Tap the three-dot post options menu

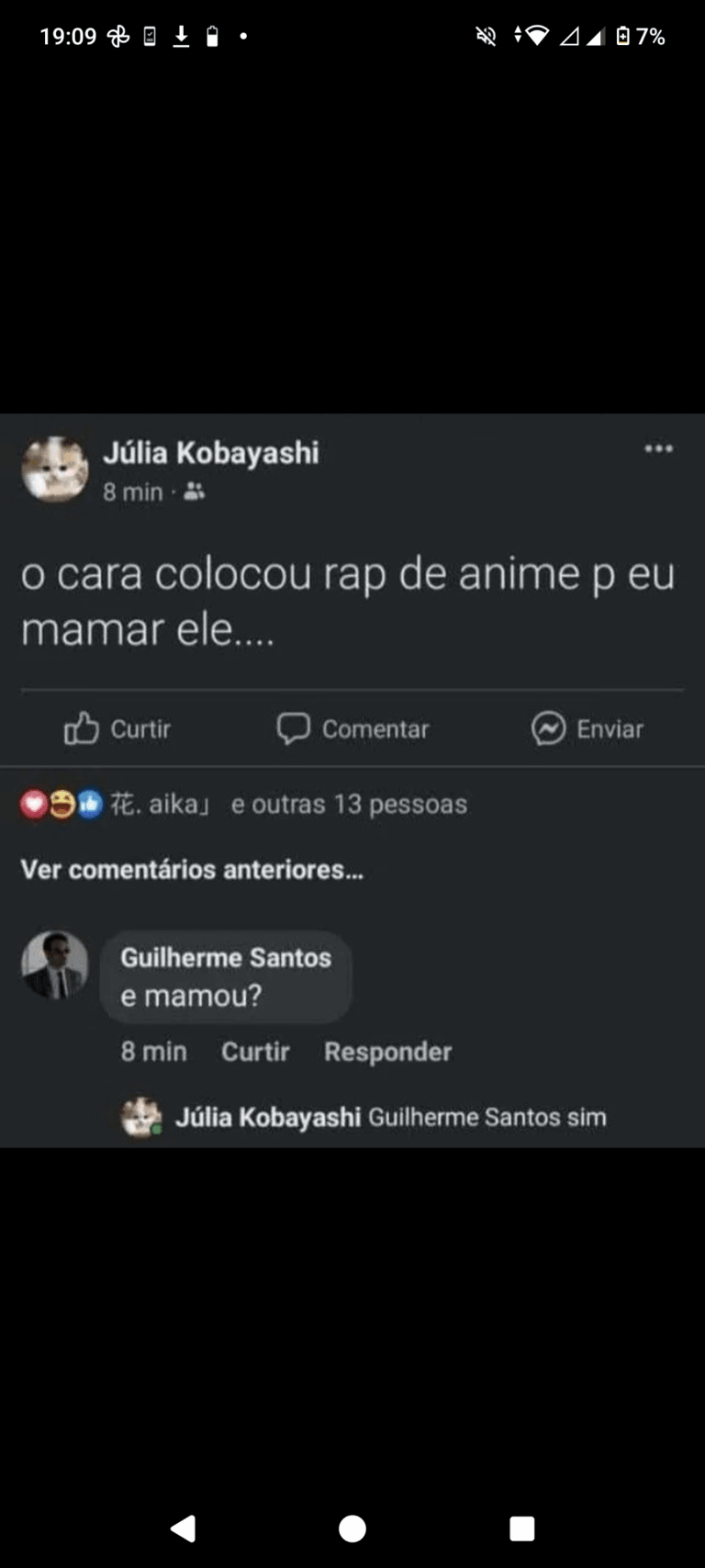point(658,448)
